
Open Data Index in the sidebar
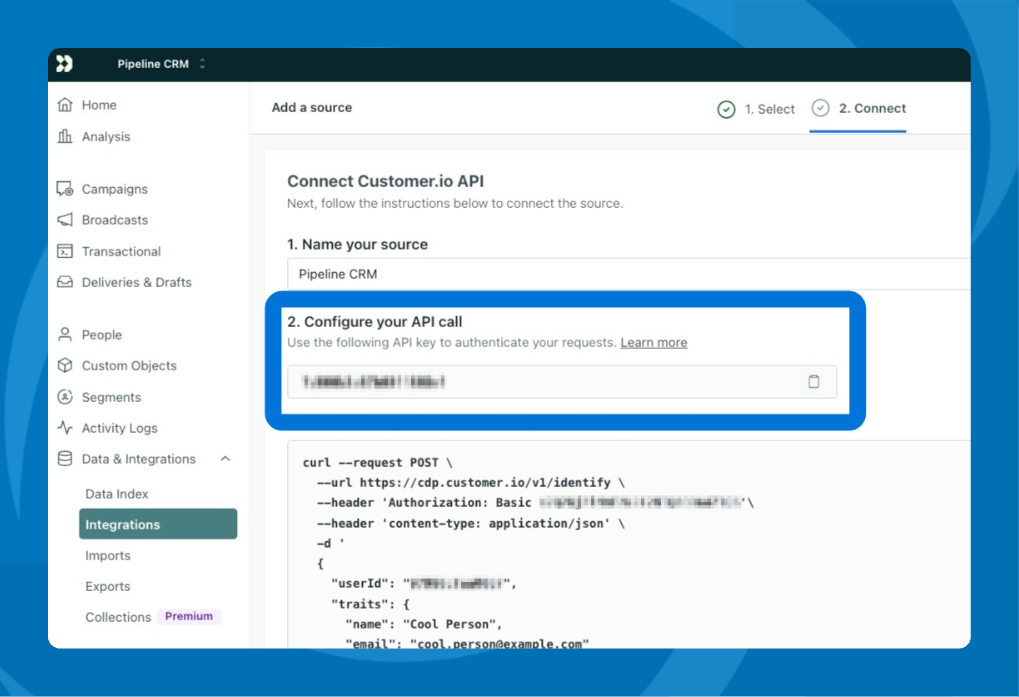pyautogui.click(x=117, y=494)
